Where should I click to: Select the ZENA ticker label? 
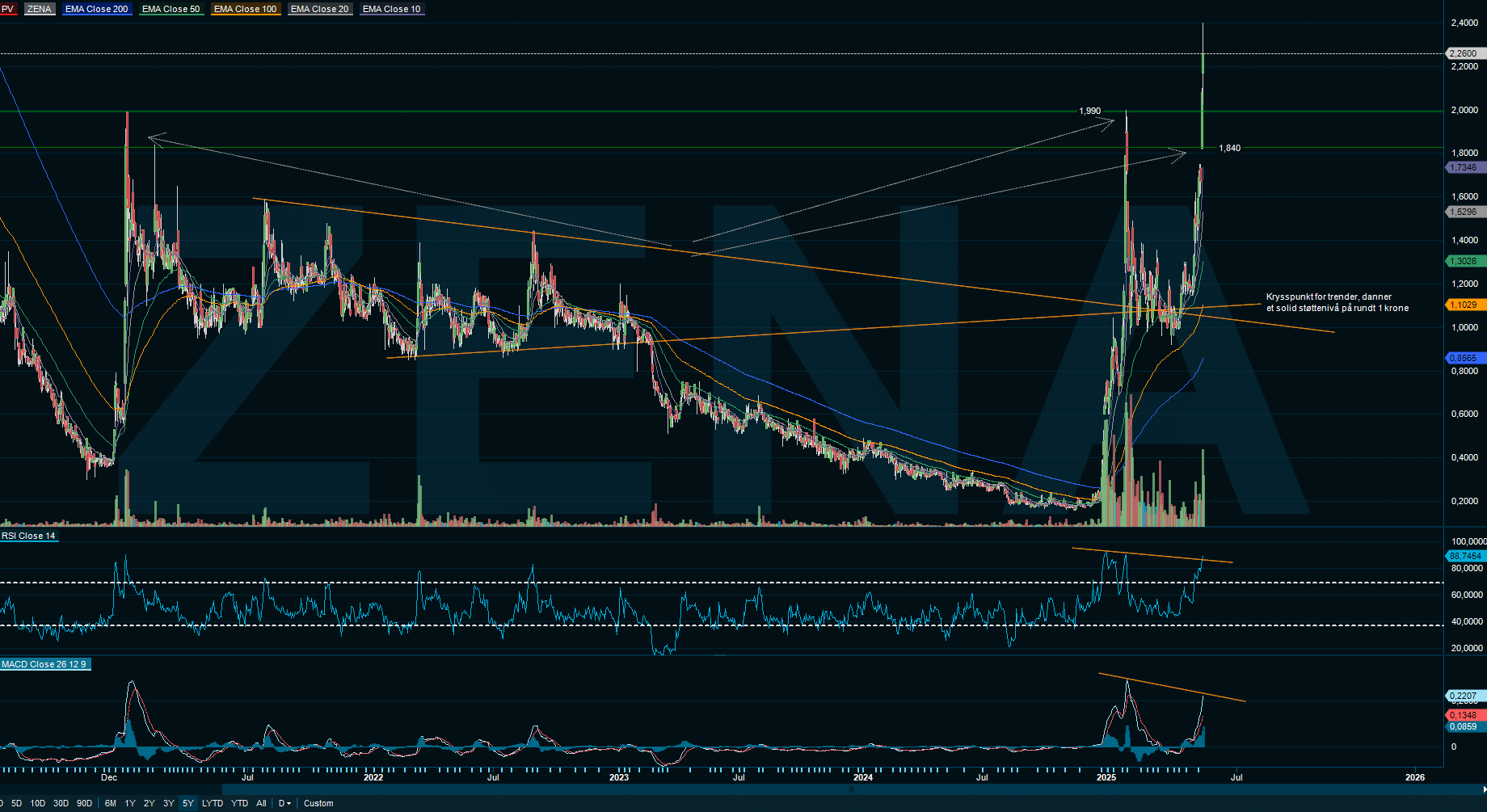[39, 9]
